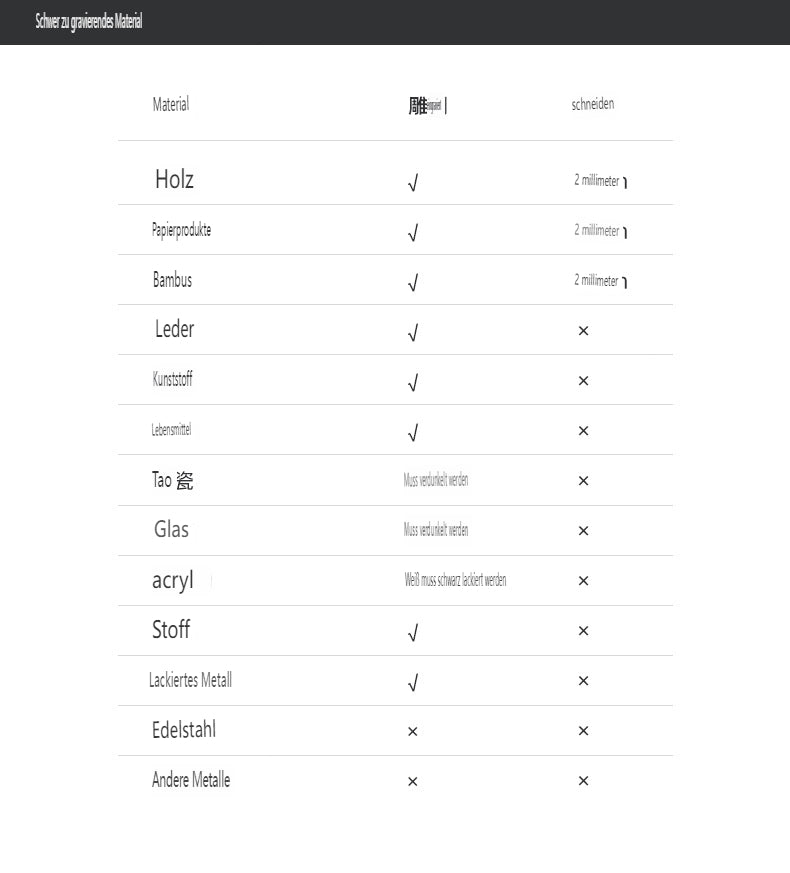Click the engraving checkmark in Holz row
Viewport: 790px width, 873px height.
point(412,183)
